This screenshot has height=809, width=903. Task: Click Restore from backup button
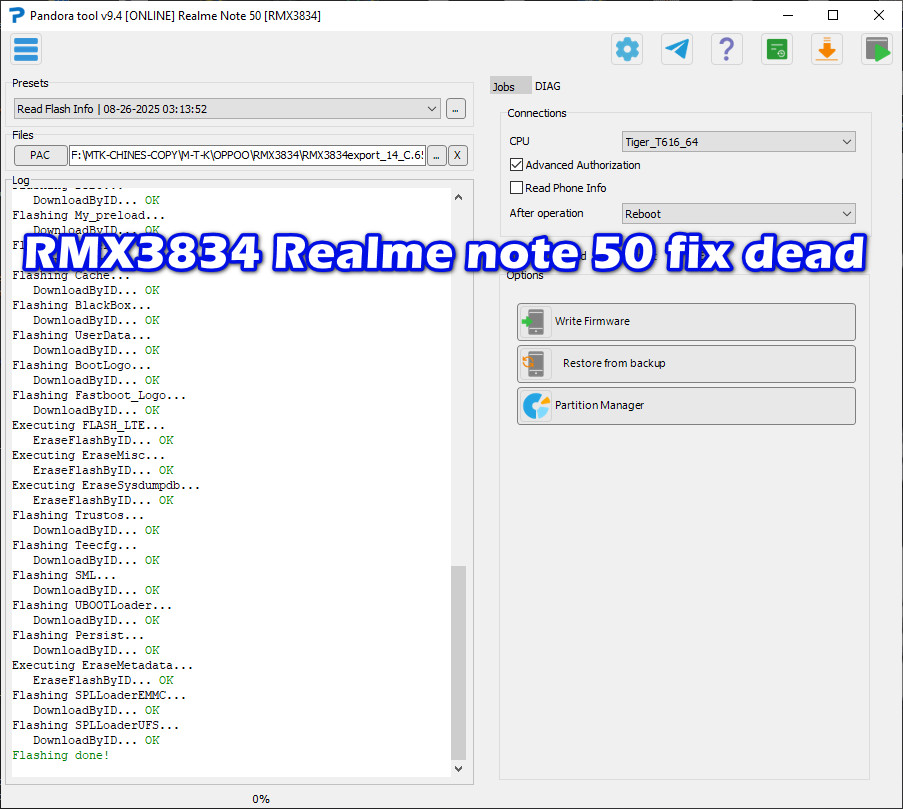pos(686,364)
